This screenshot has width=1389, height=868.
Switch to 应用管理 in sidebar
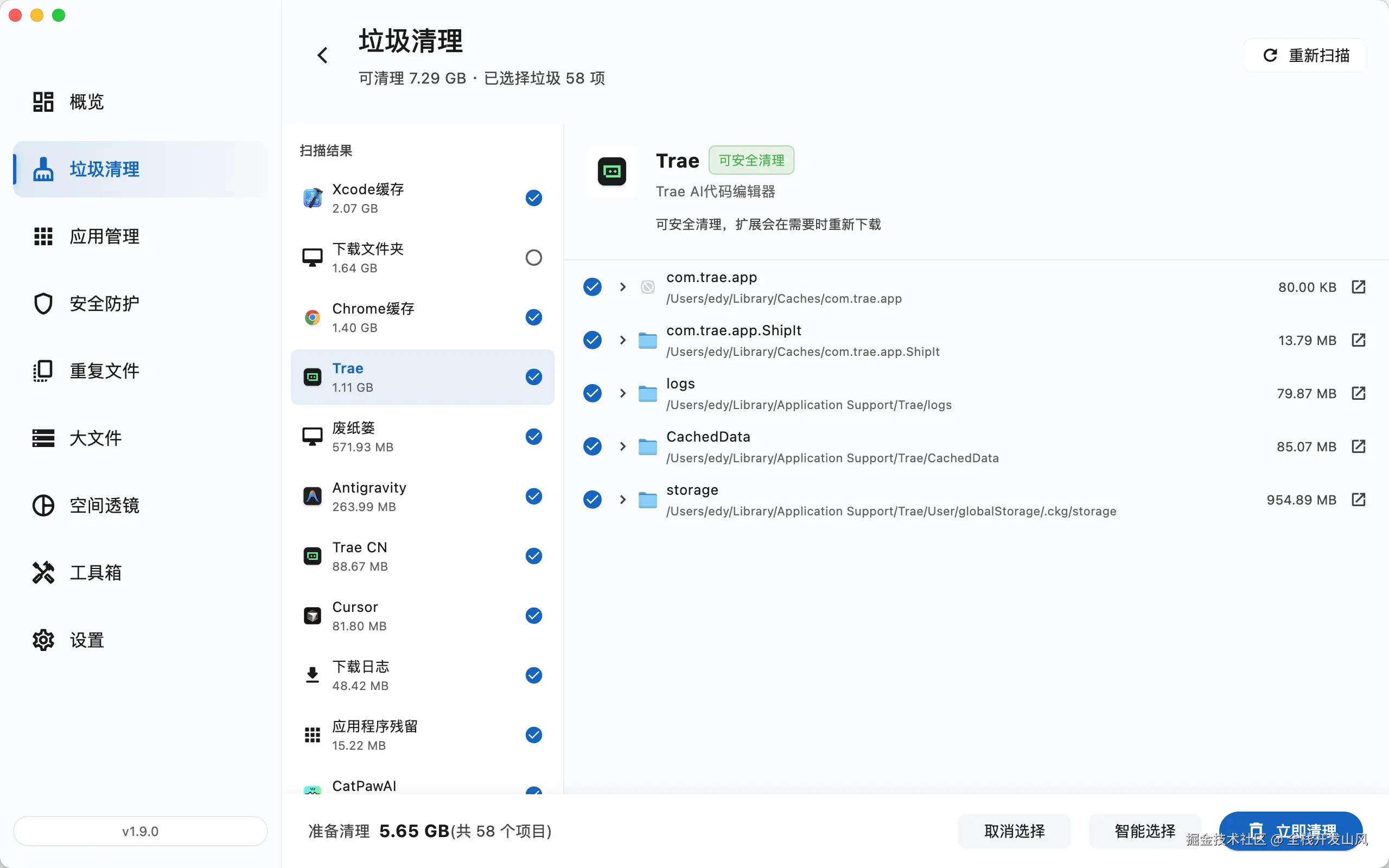104,237
